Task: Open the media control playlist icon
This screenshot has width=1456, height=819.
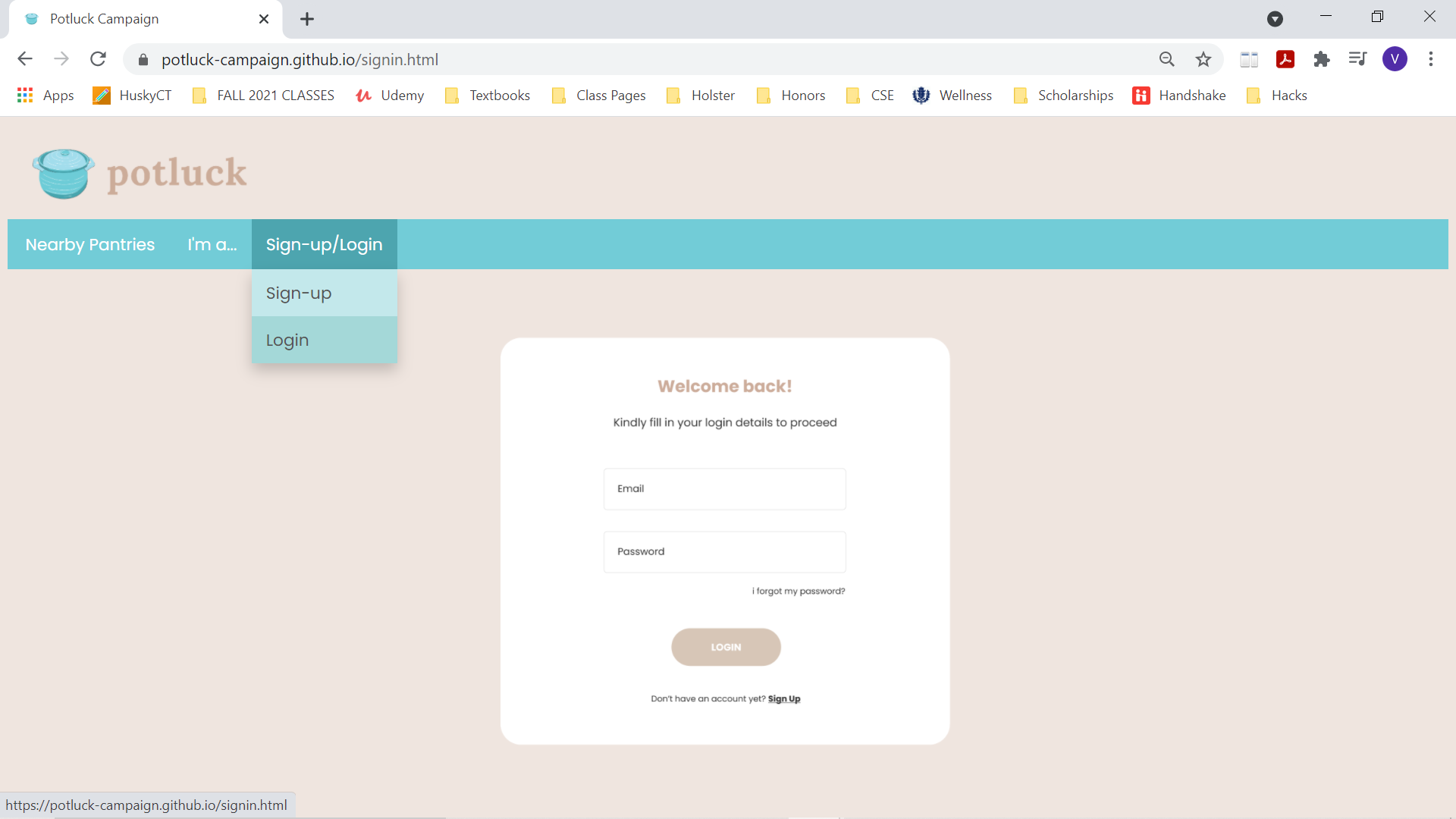Action: click(1357, 59)
